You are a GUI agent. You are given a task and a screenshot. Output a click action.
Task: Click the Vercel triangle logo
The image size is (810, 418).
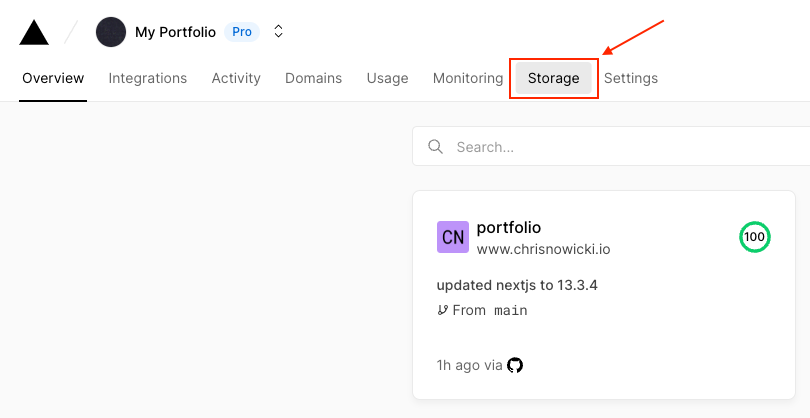coord(34,33)
